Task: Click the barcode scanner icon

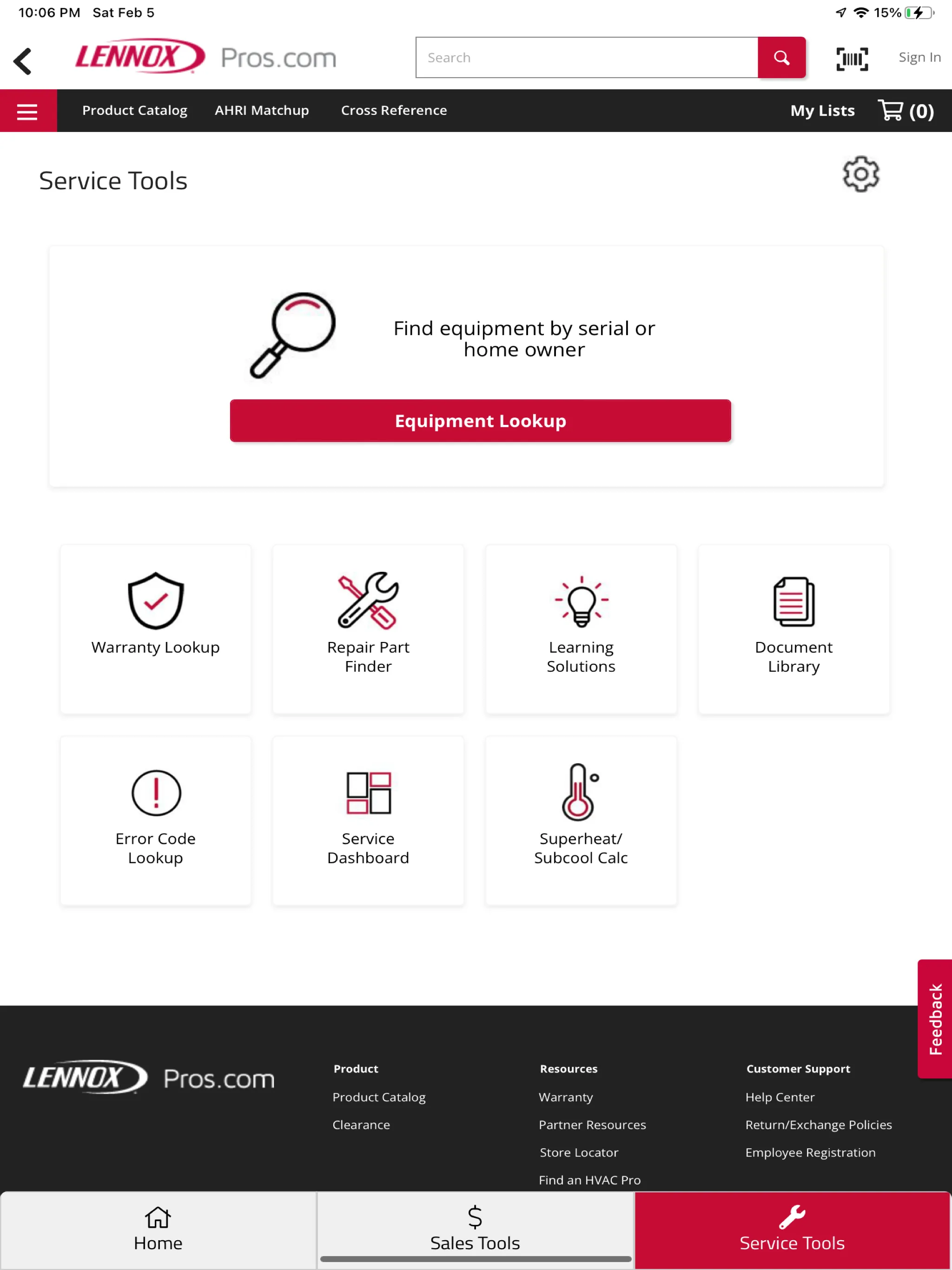Action: coord(852,57)
